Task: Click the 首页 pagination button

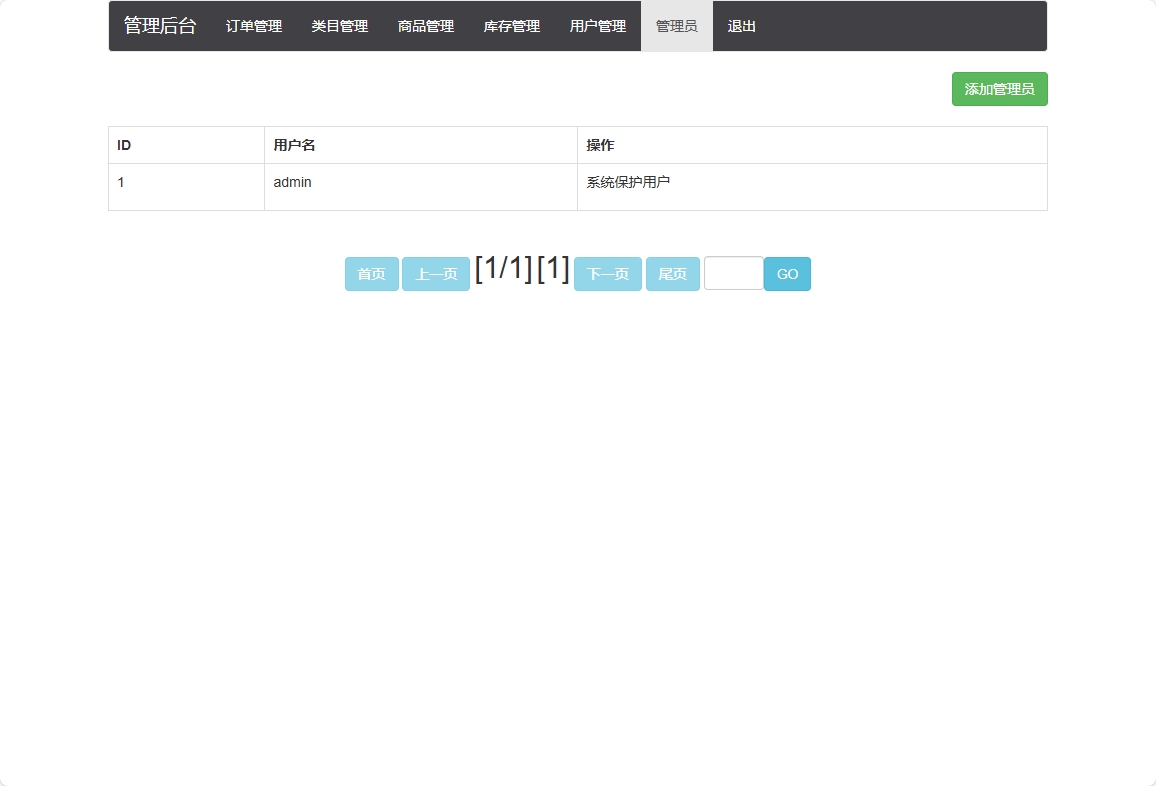Action: [371, 273]
